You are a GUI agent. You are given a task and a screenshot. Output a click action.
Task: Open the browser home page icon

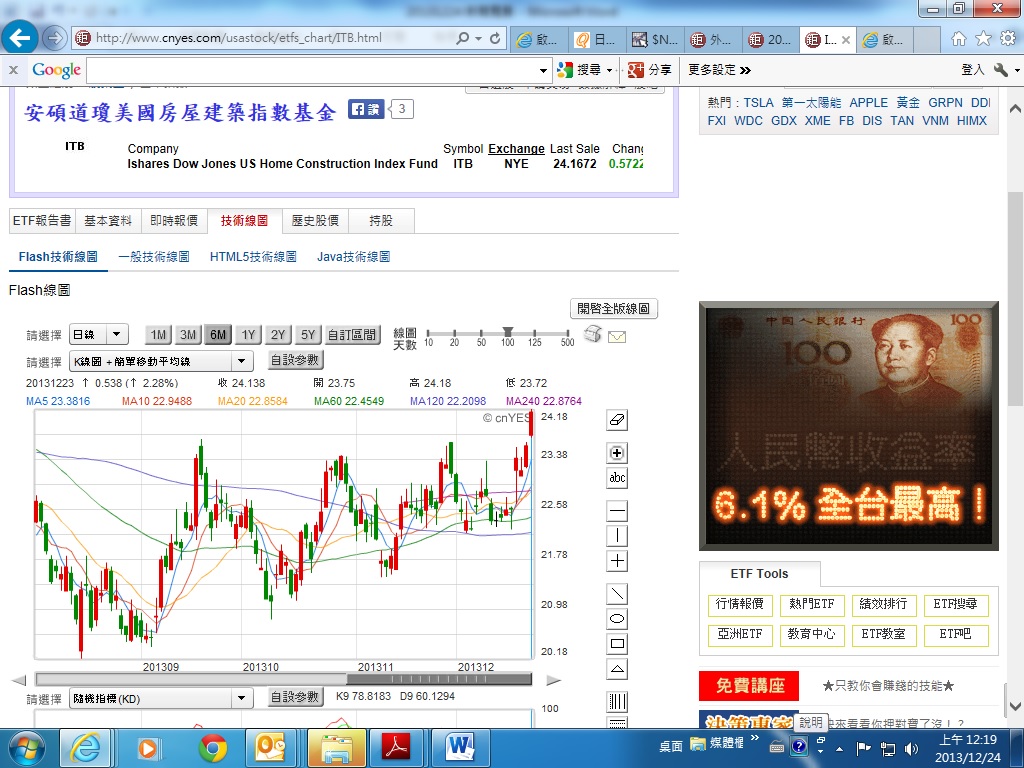click(x=959, y=39)
